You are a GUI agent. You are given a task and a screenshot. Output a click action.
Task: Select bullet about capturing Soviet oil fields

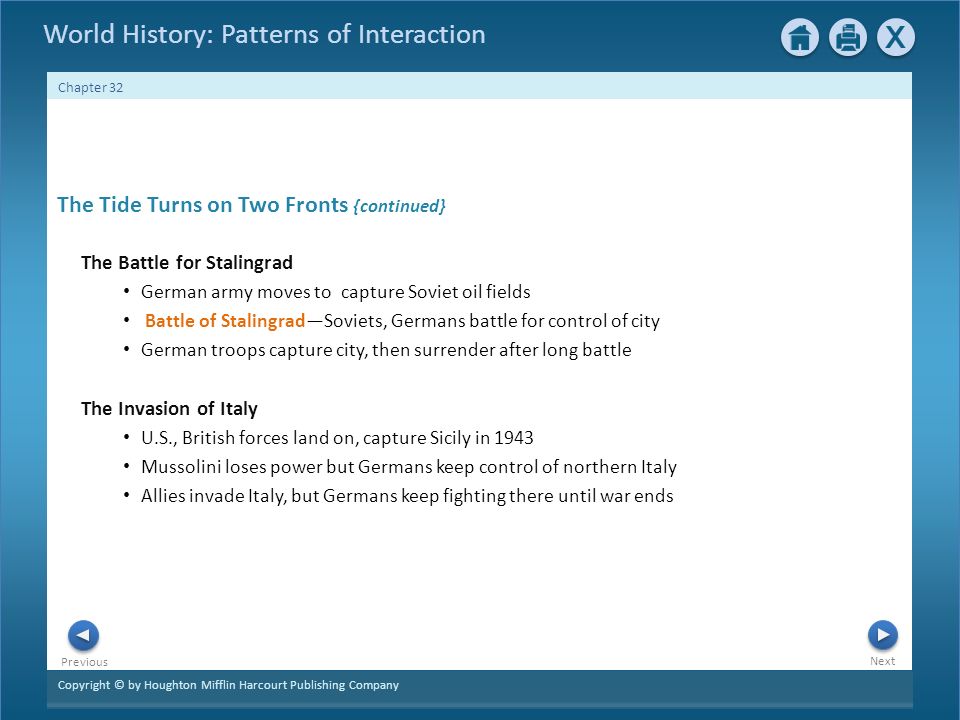pyautogui.click(x=336, y=292)
